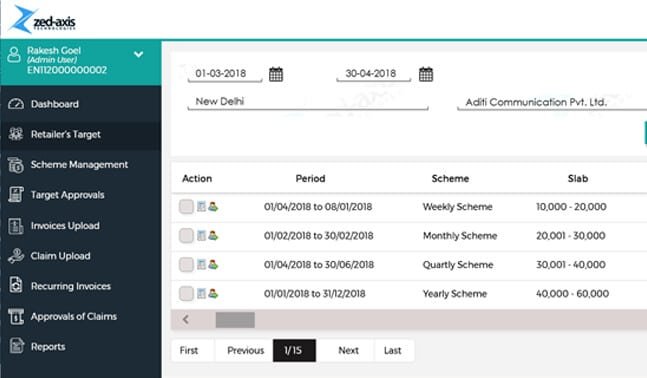The image size is (647, 378).
Task: Tick the checkbox for Quartly Scheme row
Action: point(186,265)
